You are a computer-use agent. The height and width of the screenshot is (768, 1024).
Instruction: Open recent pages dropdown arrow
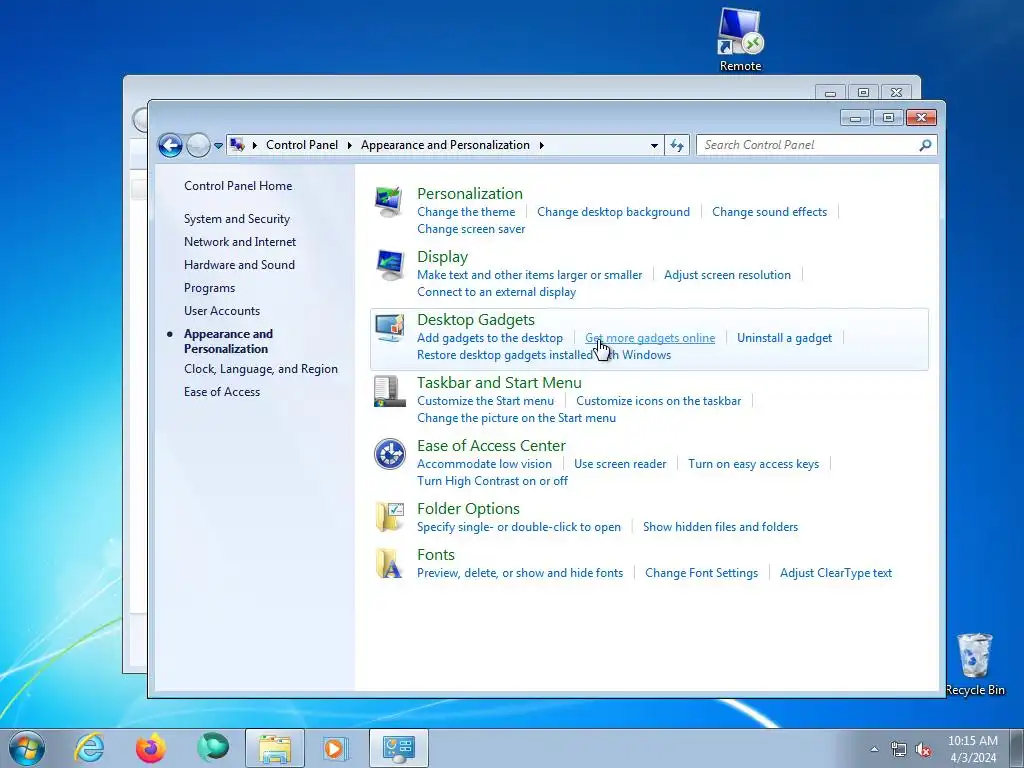point(218,146)
